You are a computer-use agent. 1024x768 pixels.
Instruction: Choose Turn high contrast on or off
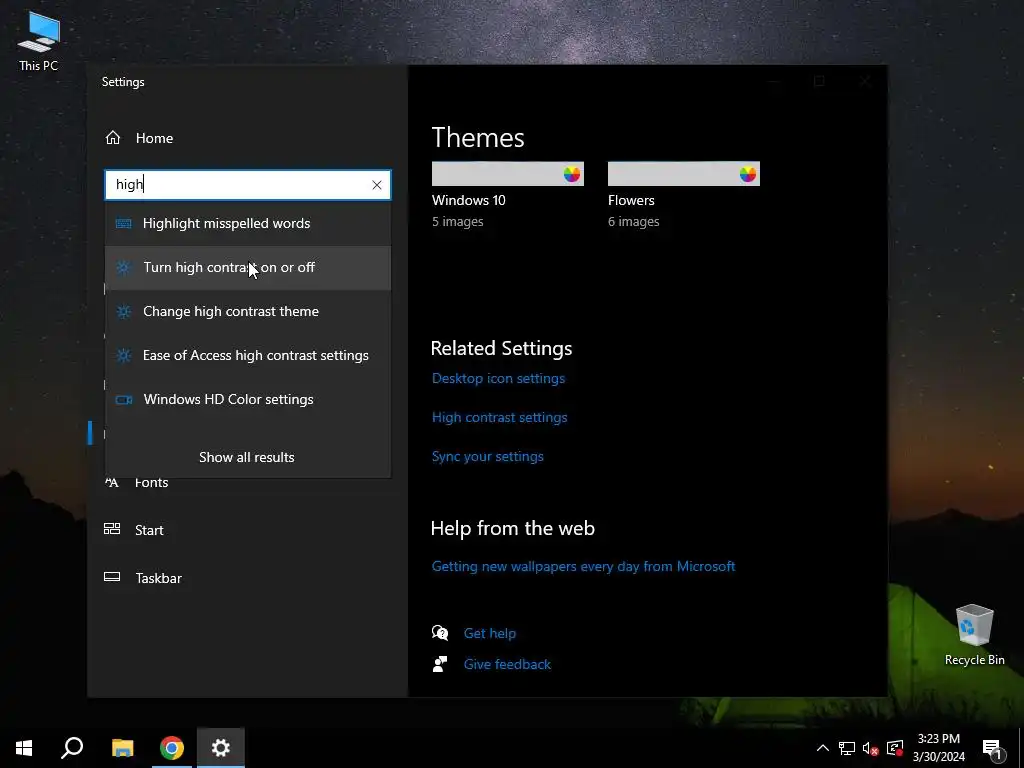click(248, 268)
